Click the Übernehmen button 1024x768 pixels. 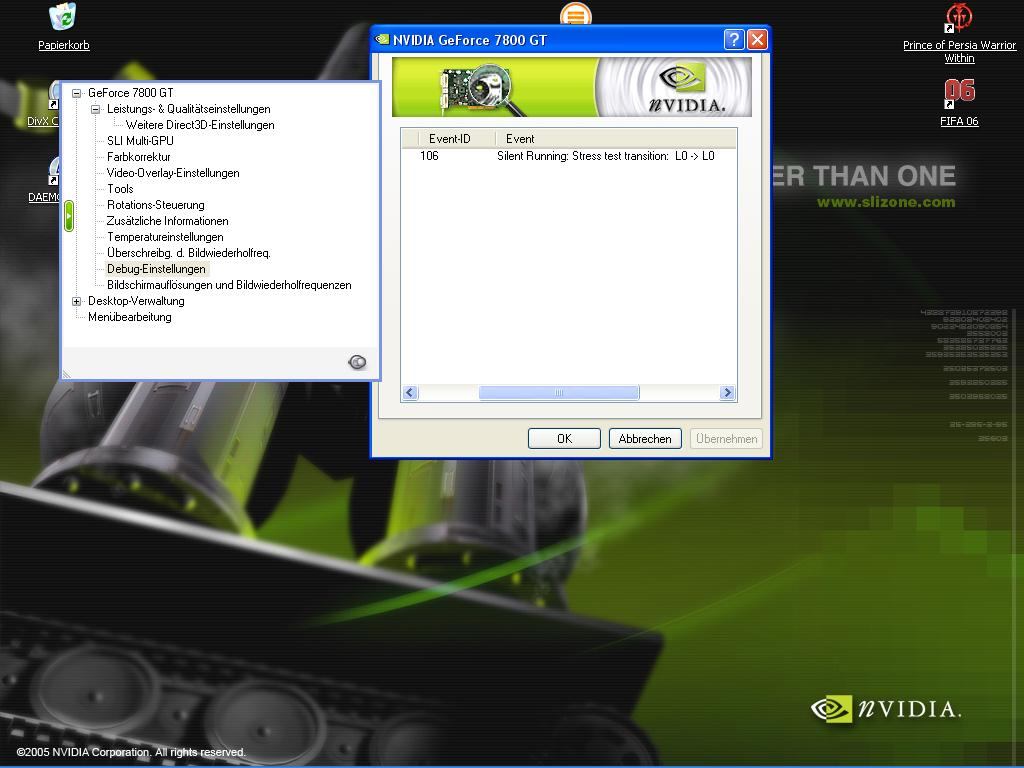click(x=726, y=439)
